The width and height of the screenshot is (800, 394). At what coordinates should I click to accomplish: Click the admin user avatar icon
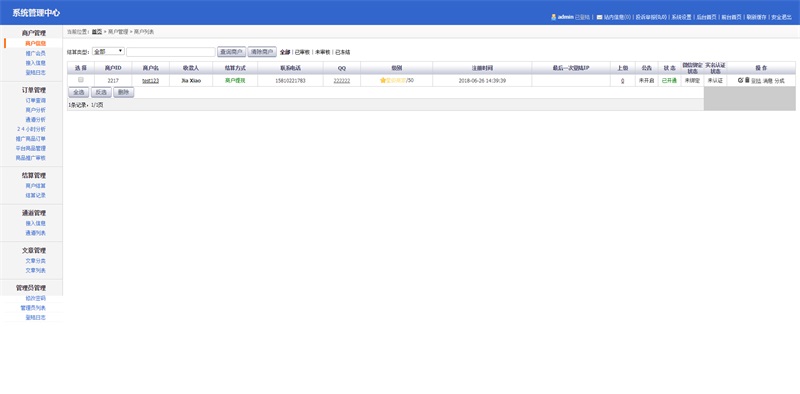click(x=553, y=17)
